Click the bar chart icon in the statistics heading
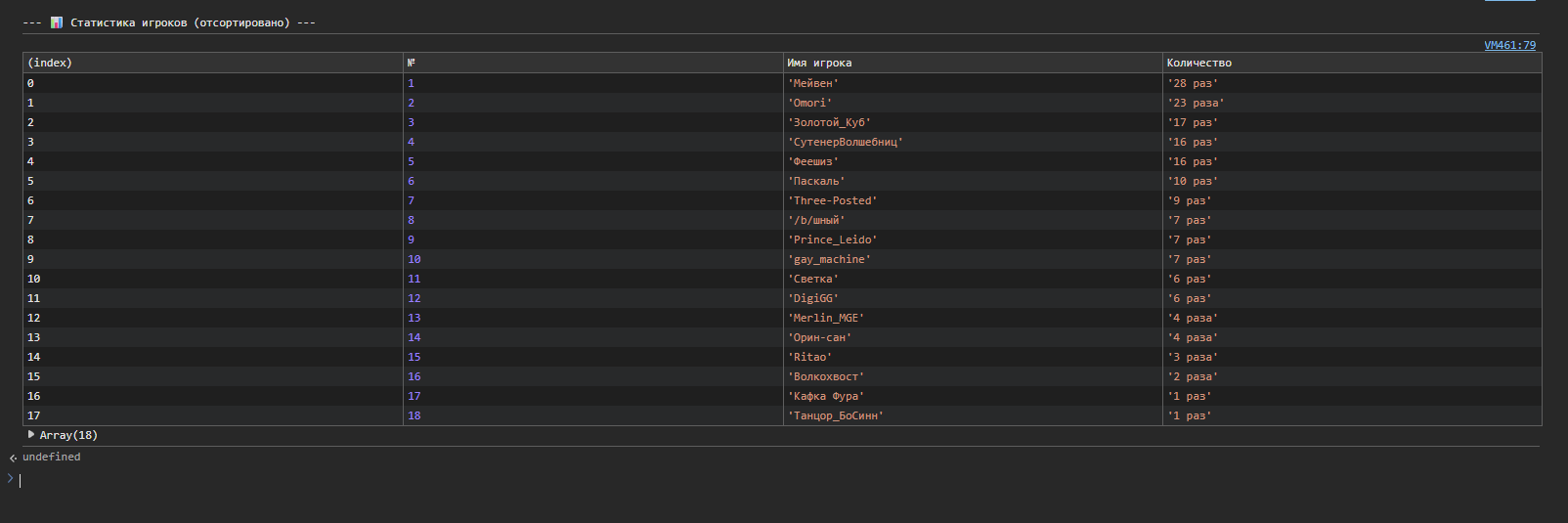 (57, 22)
